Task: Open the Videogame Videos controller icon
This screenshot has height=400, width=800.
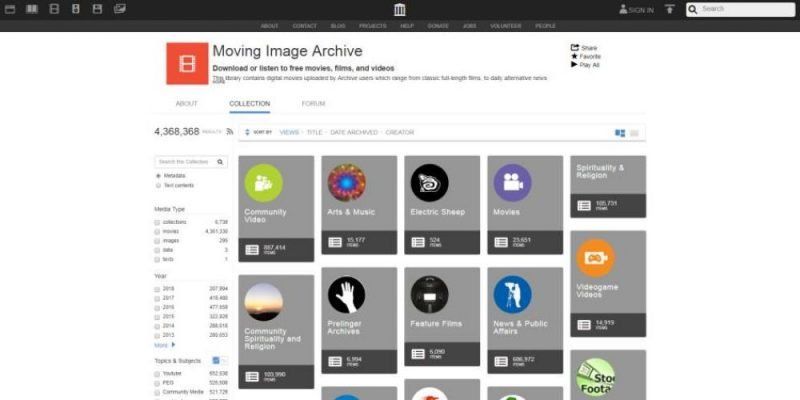Action: tap(595, 258)
